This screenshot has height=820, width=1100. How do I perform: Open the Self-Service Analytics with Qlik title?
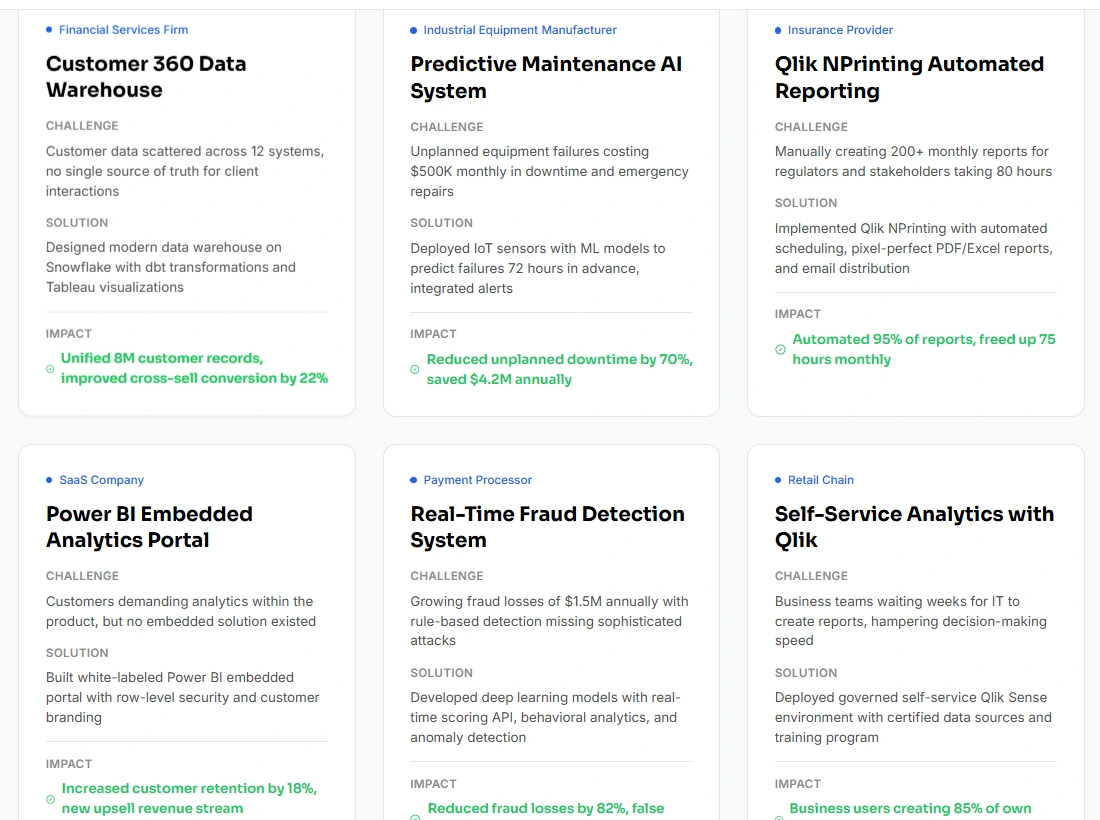point(914,527)
